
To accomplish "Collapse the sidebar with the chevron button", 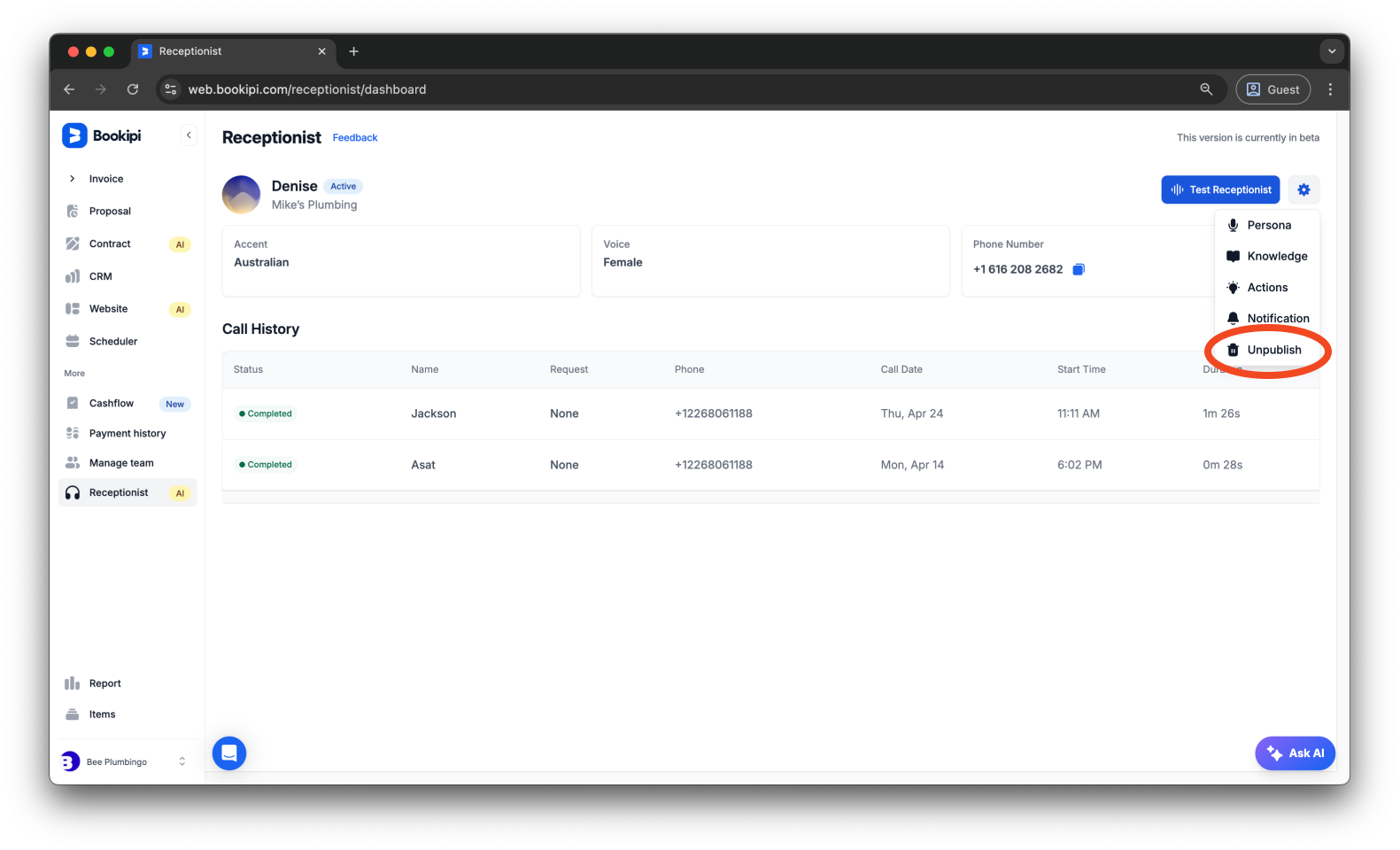I will [x=189, y=135].
